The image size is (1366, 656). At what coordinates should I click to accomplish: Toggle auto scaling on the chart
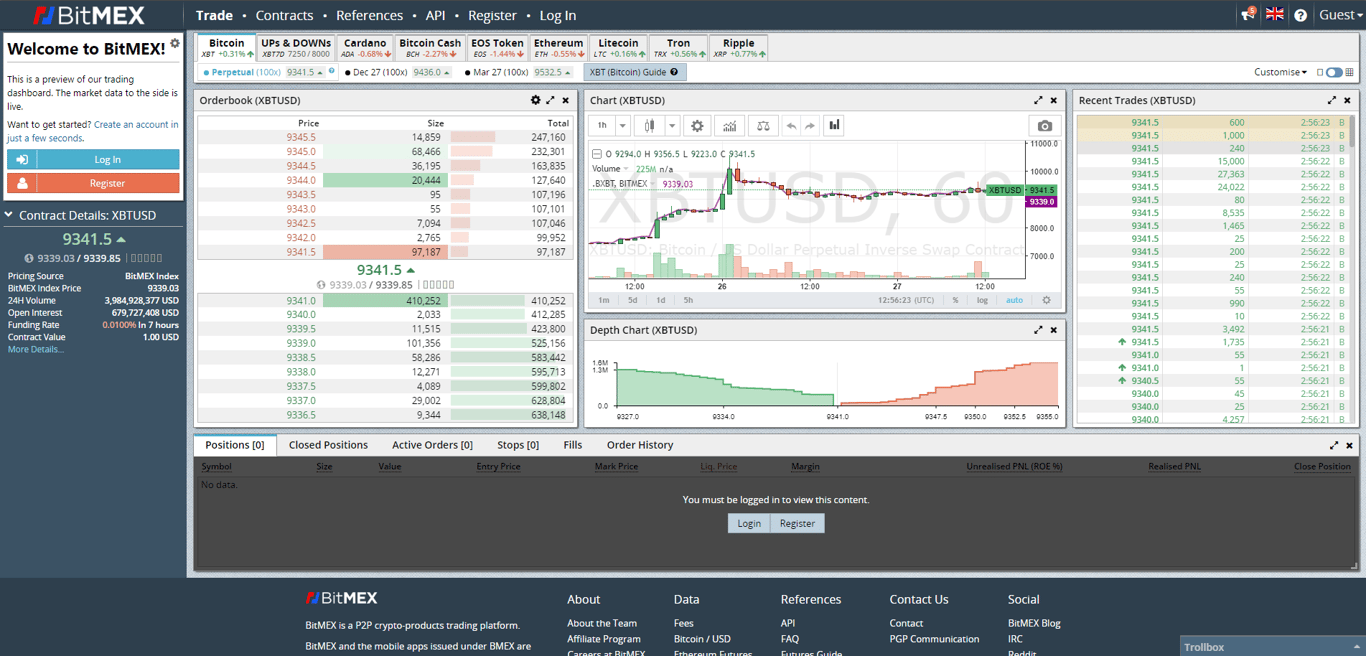1015,298
